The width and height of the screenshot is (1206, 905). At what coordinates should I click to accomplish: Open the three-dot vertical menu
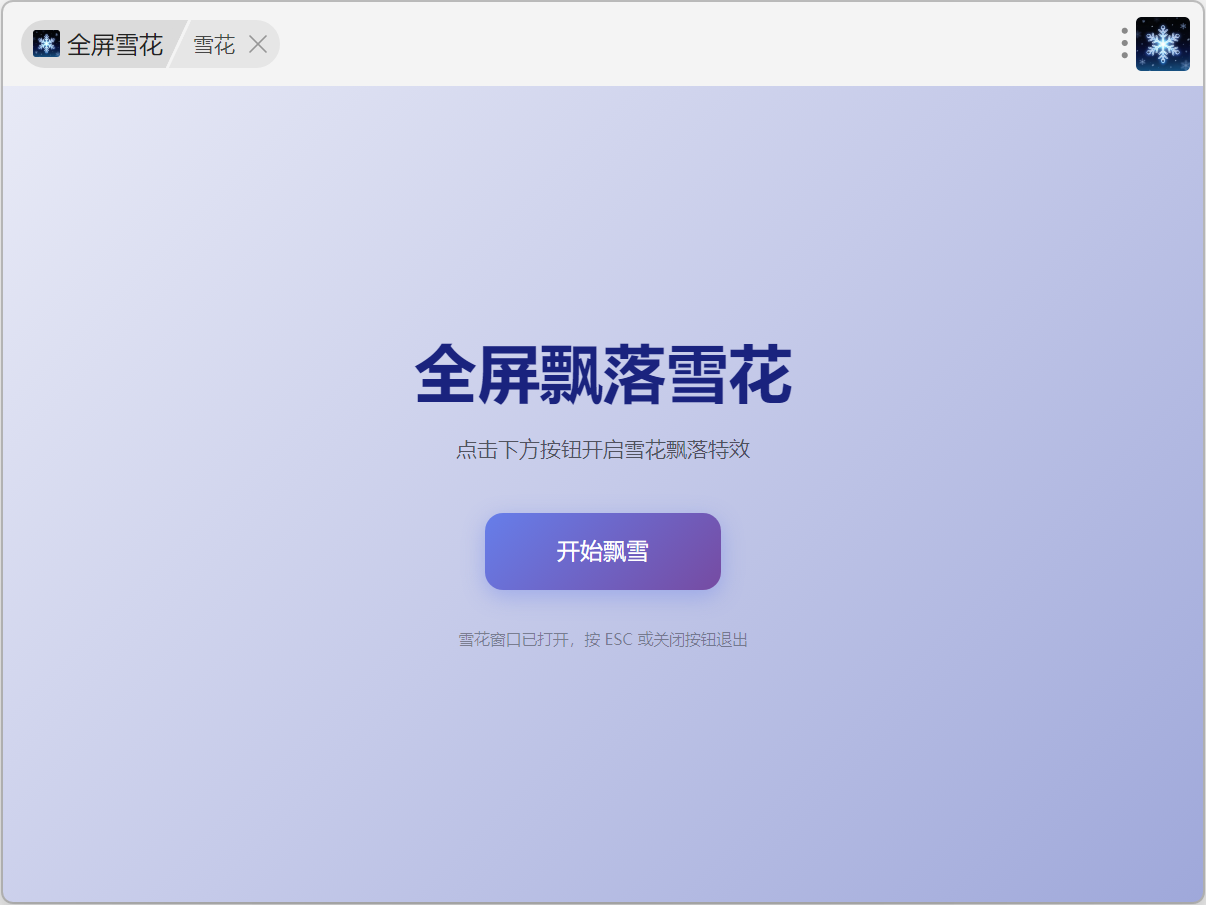coord(1125,44)
